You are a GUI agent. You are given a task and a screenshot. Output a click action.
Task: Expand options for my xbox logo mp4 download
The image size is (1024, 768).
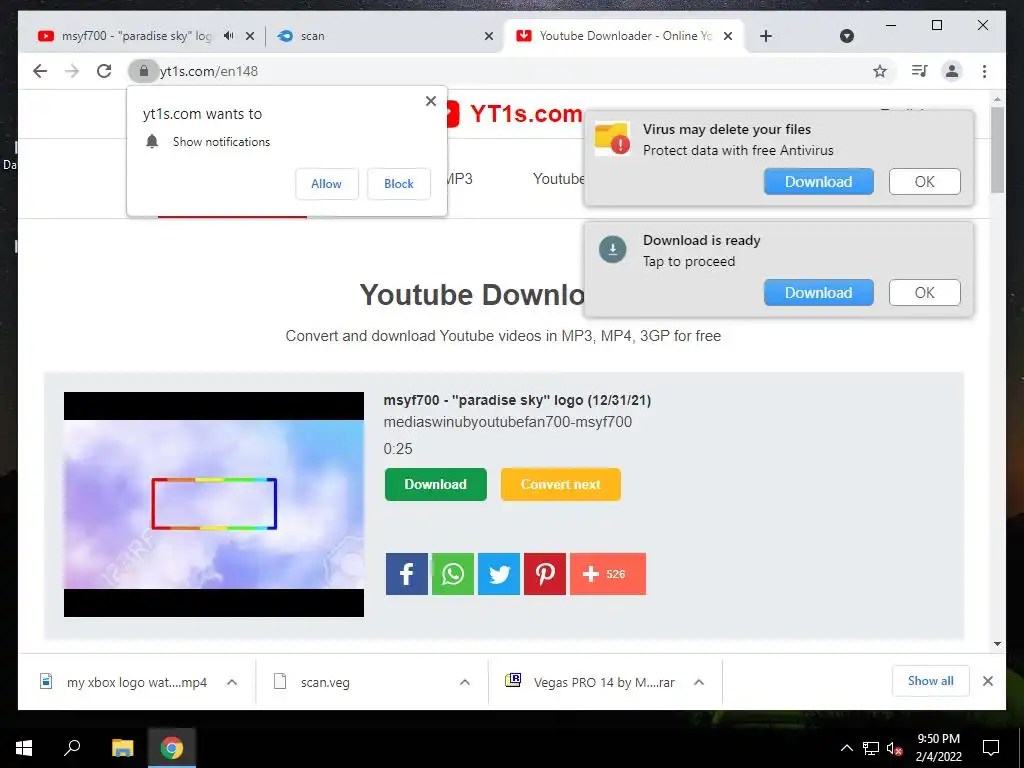click(x=232, y=682)
